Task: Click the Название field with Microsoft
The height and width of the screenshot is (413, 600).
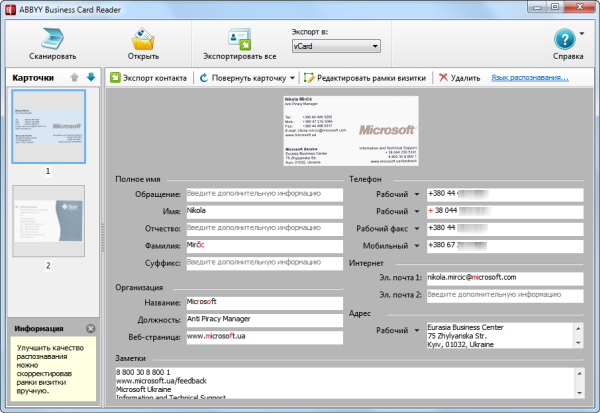Action: [x=264, y=303]
